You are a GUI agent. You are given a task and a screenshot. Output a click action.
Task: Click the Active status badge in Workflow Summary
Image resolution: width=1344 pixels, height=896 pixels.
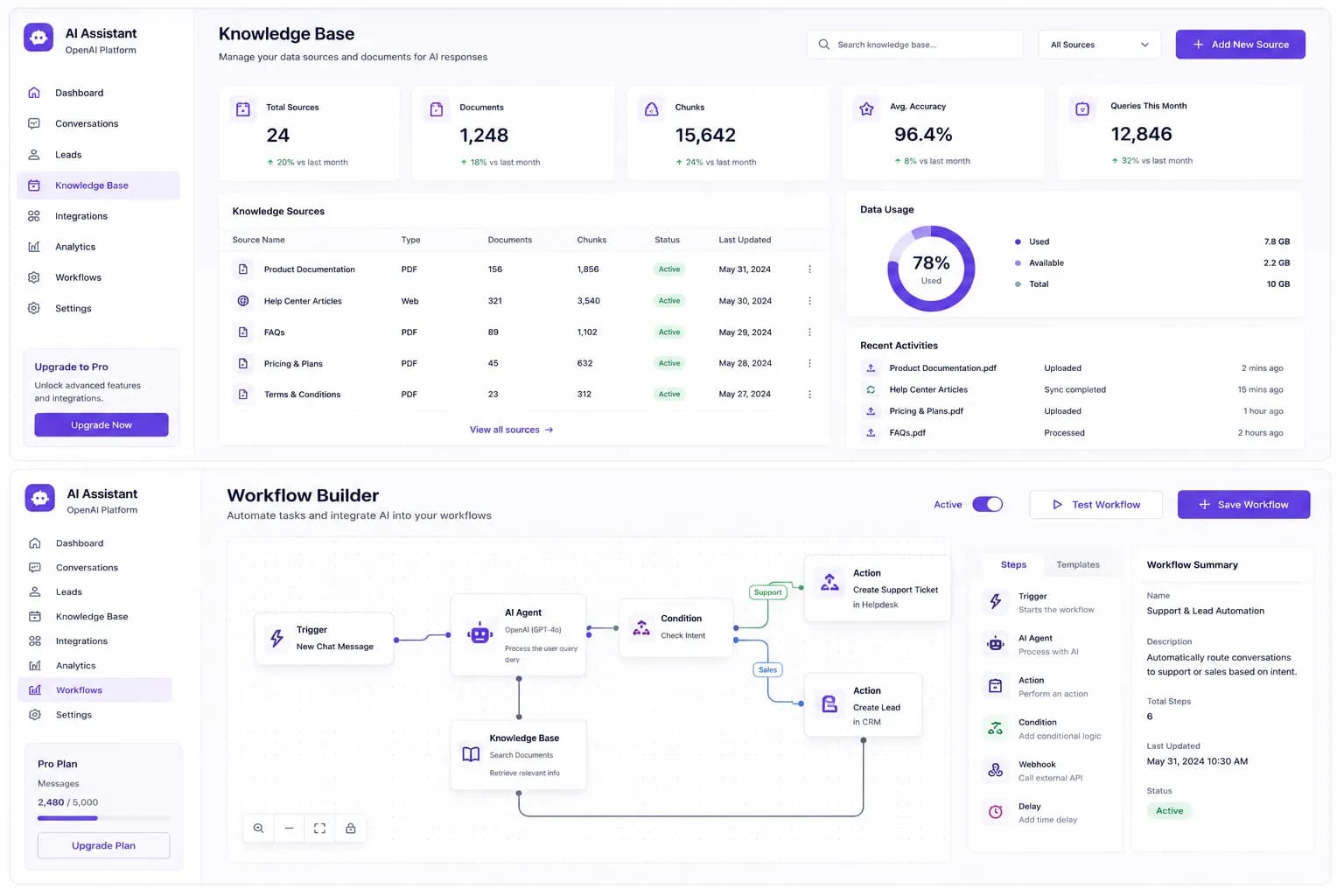1169,811
